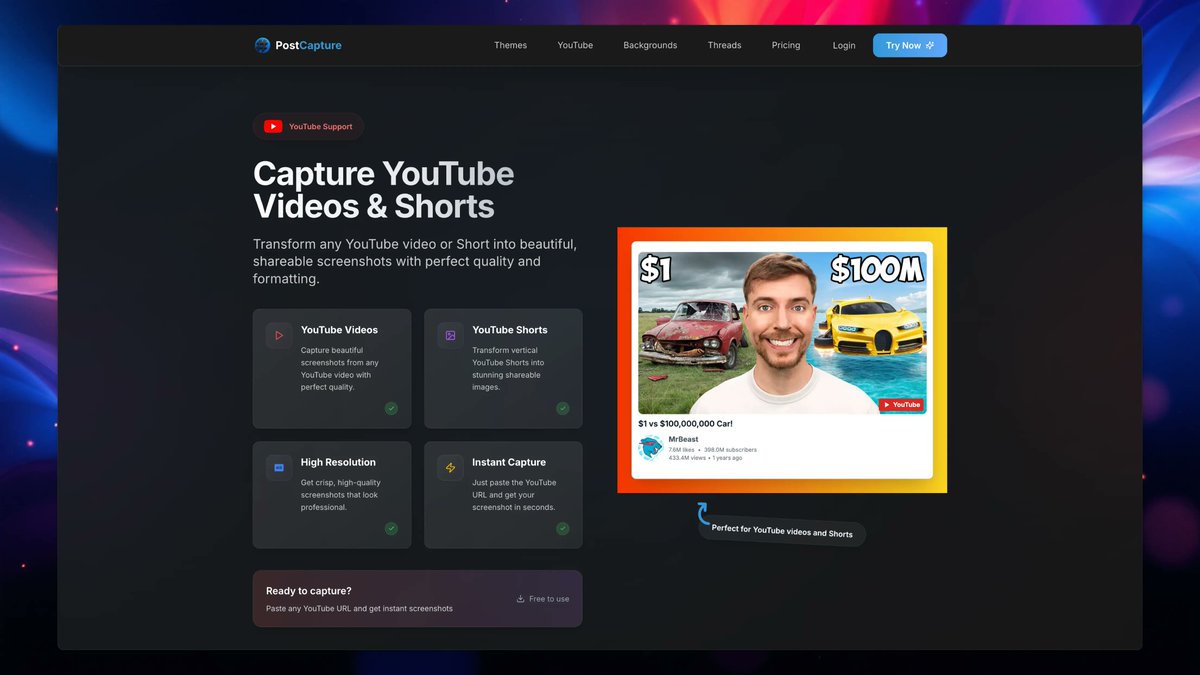Open the YouTube nav item

click(575, 45)
